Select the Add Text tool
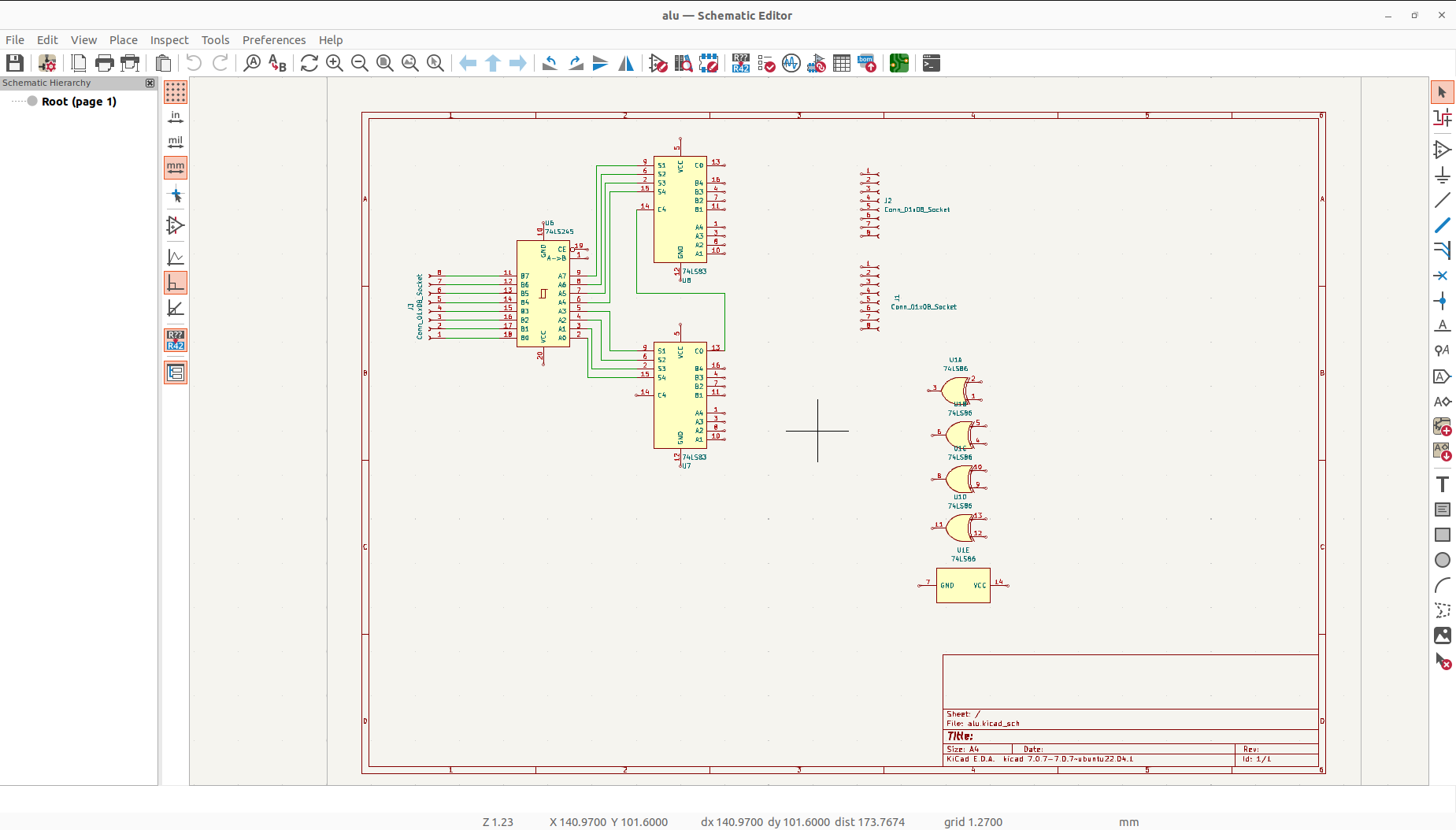Viewport: 1456px width, 830px height. pos(1442,484)
